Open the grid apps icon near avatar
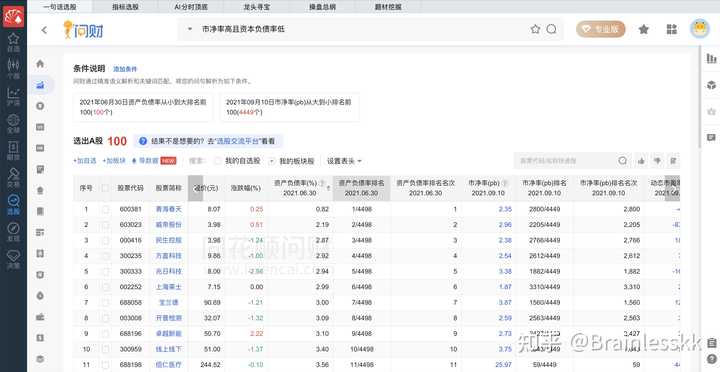720x372 pixels. 672,29
